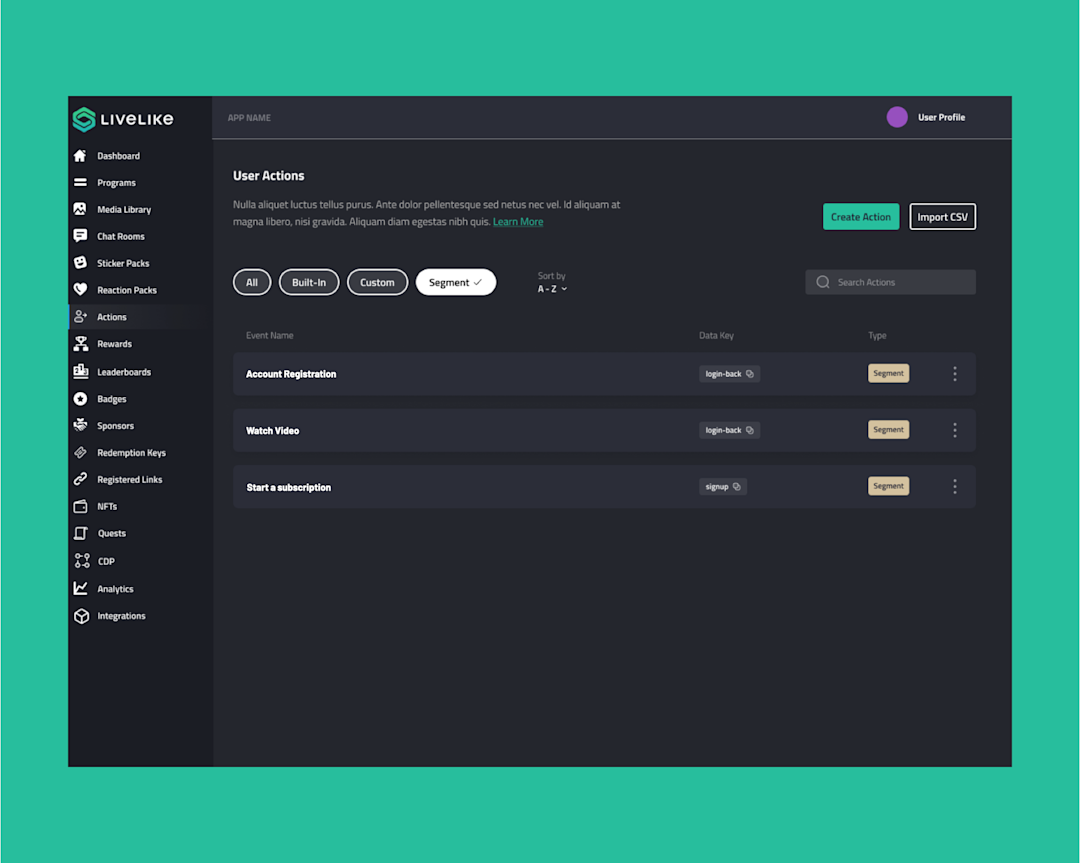Follow the Learn More link
This screenshot has height=863, width=1080.
(518, 222)
